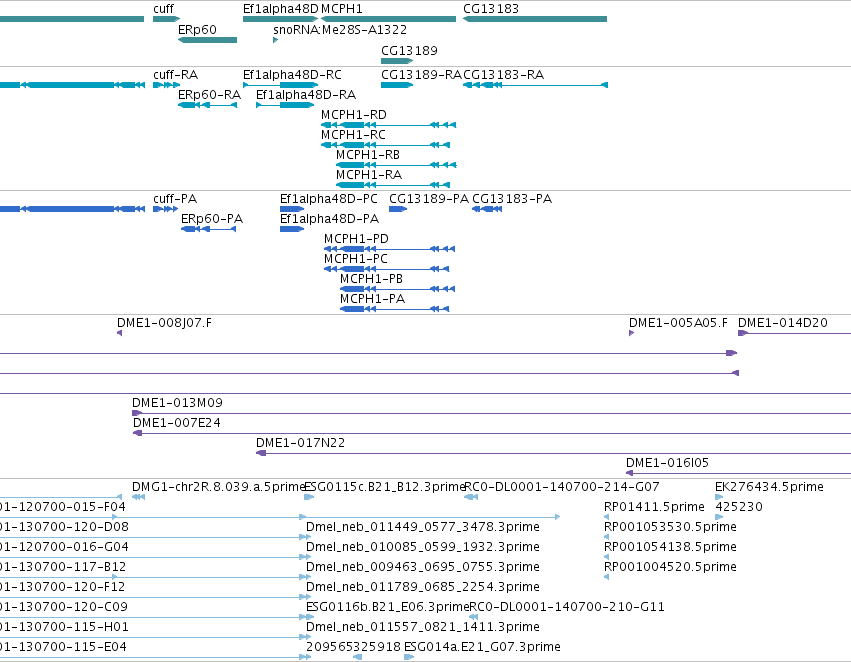Click Dmel_neb_011789_0685_2254.3prime
The image size is (851, 662).
point(422,587)
